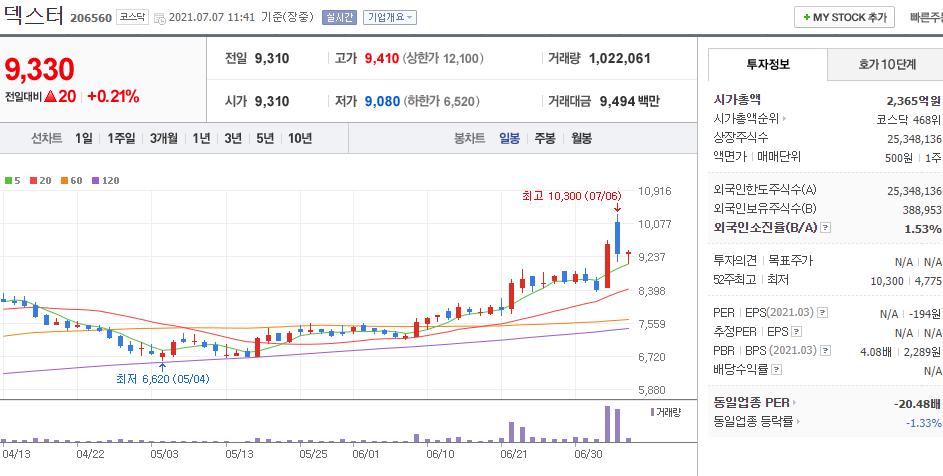The image size is (943, 476).
Task: Click 투자의견 label
Action: click(735, 261)
